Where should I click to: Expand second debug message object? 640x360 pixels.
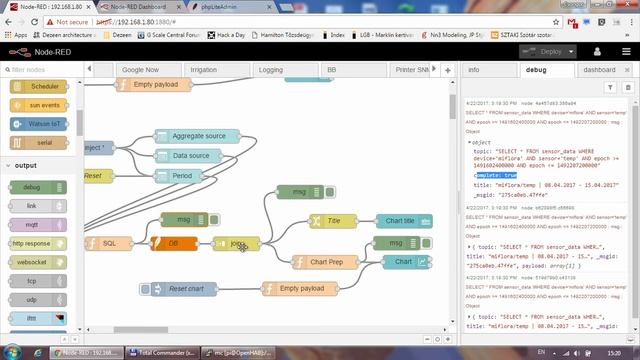coord(469,247)
